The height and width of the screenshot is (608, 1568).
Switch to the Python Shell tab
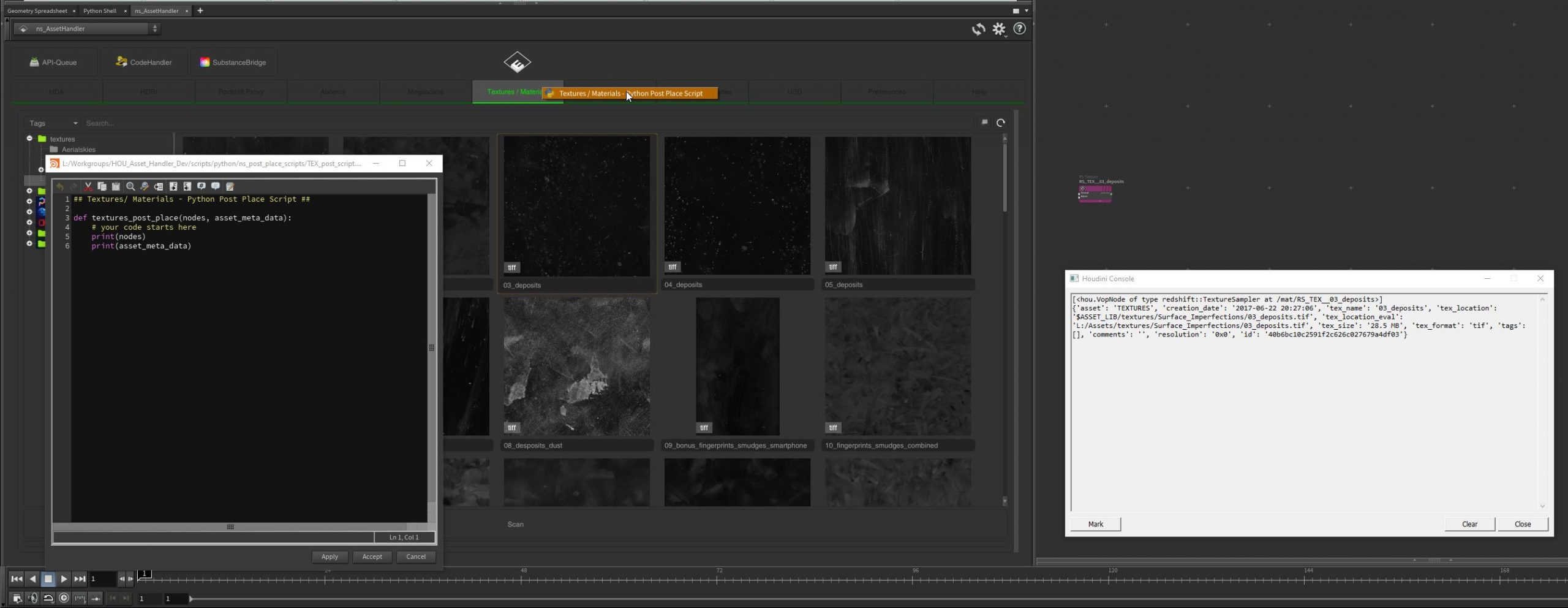coord(100,10)
